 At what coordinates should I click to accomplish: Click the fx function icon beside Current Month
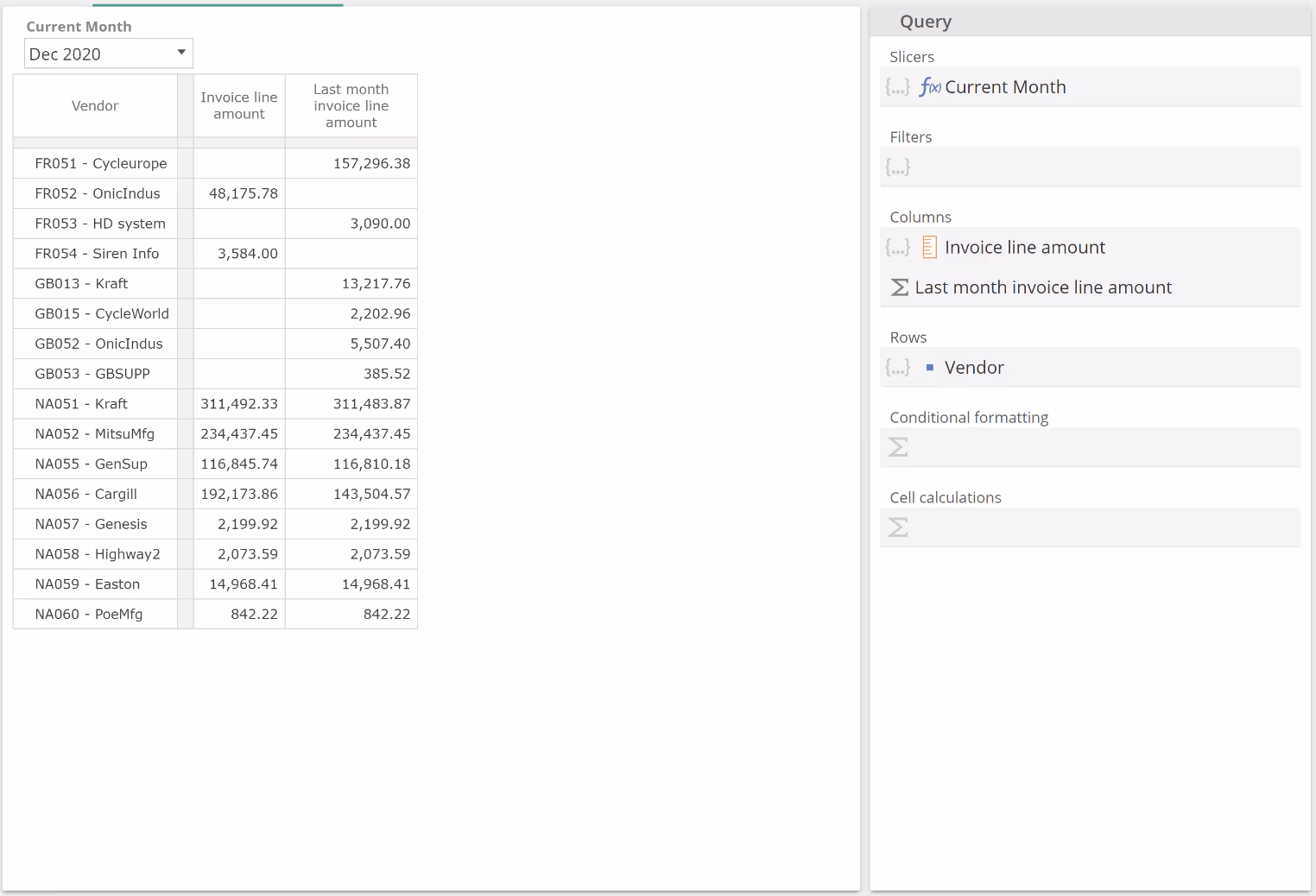click(x=930, y=87)
